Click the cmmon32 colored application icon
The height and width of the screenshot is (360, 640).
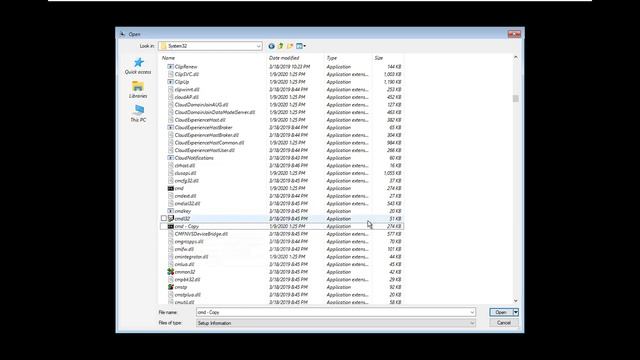pyautogui.click(x=171, y=272)
